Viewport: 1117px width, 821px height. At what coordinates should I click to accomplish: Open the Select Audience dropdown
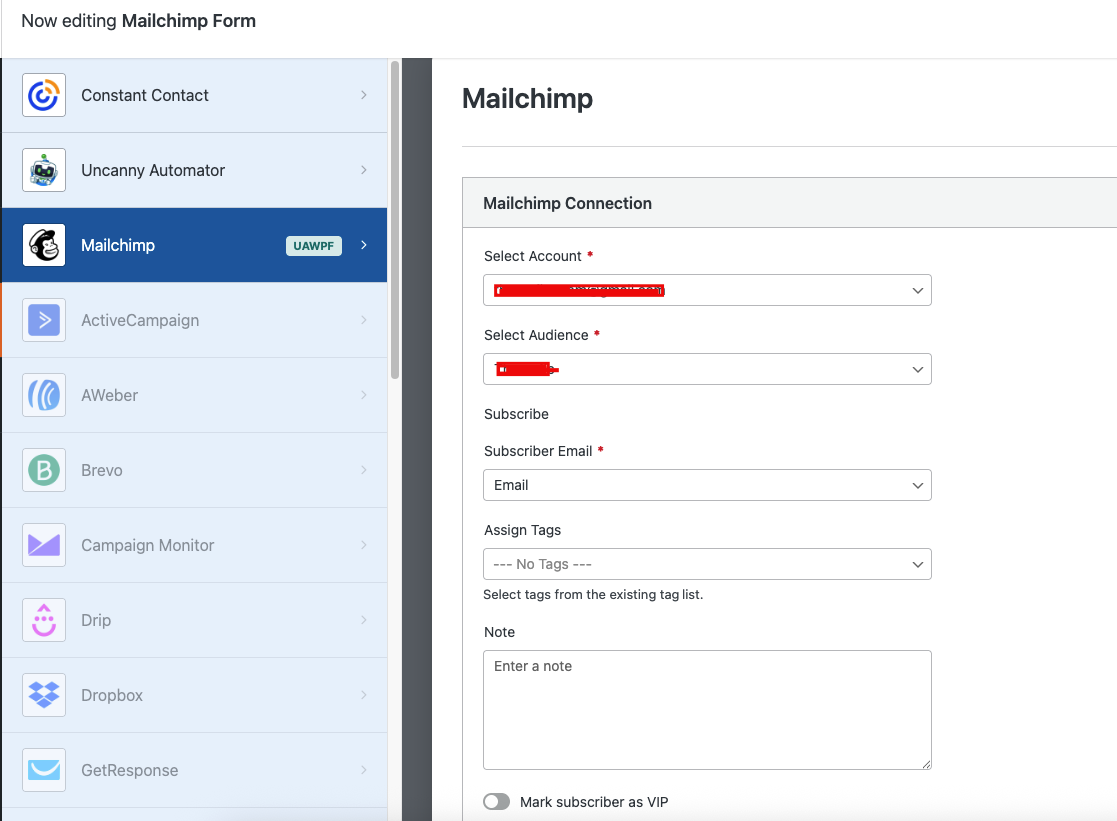(x=707, y=369)
